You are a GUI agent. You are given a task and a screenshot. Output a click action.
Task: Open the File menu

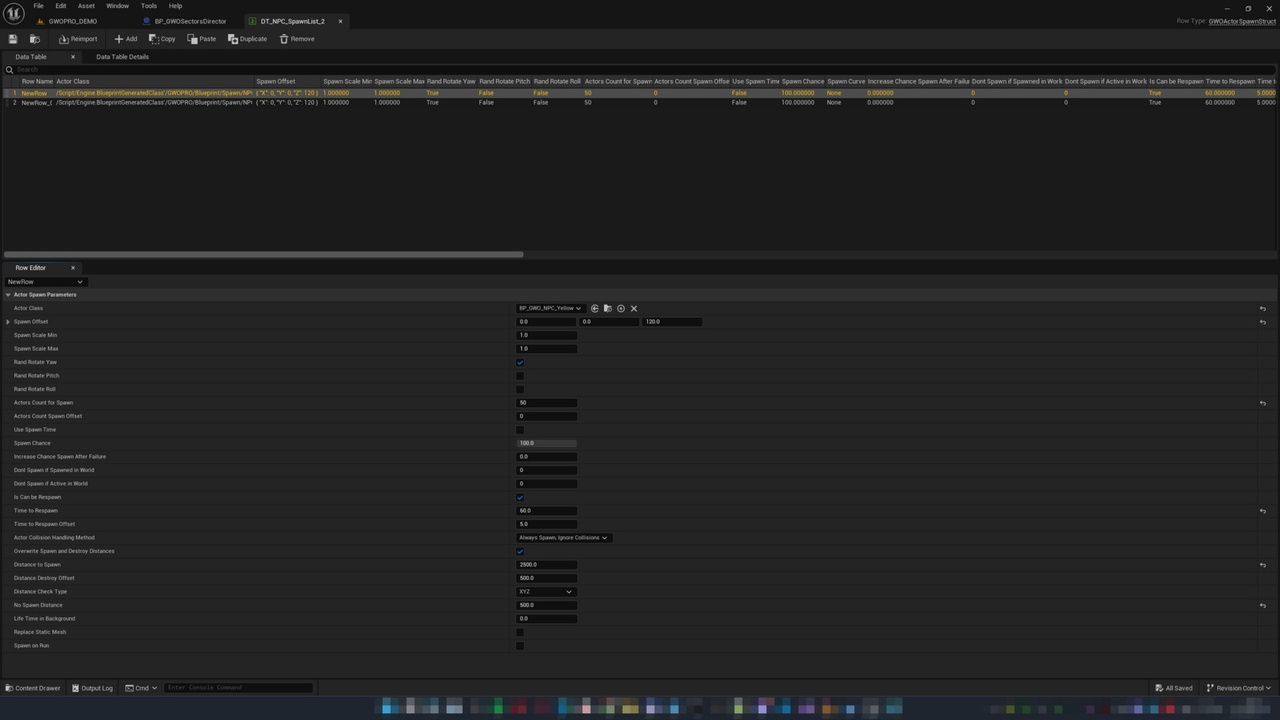tap(38, 6)
